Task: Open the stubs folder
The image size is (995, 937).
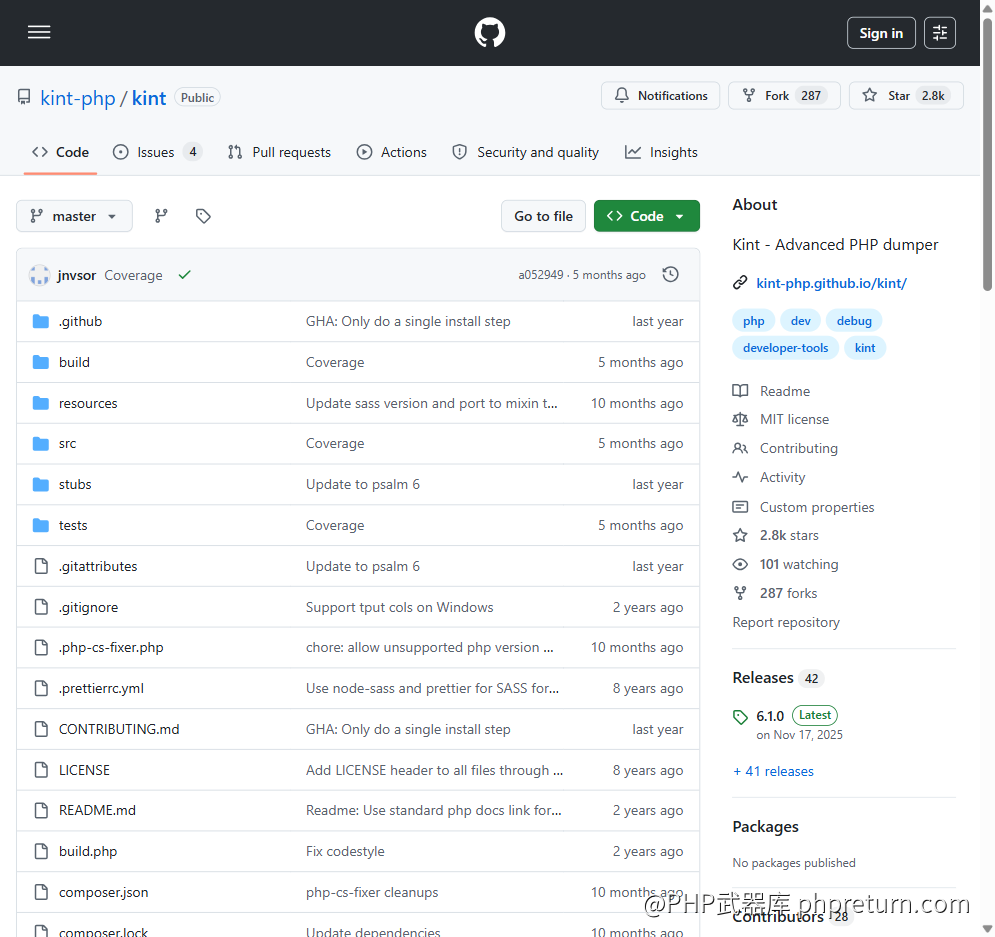Action: (x=75, y=485)
